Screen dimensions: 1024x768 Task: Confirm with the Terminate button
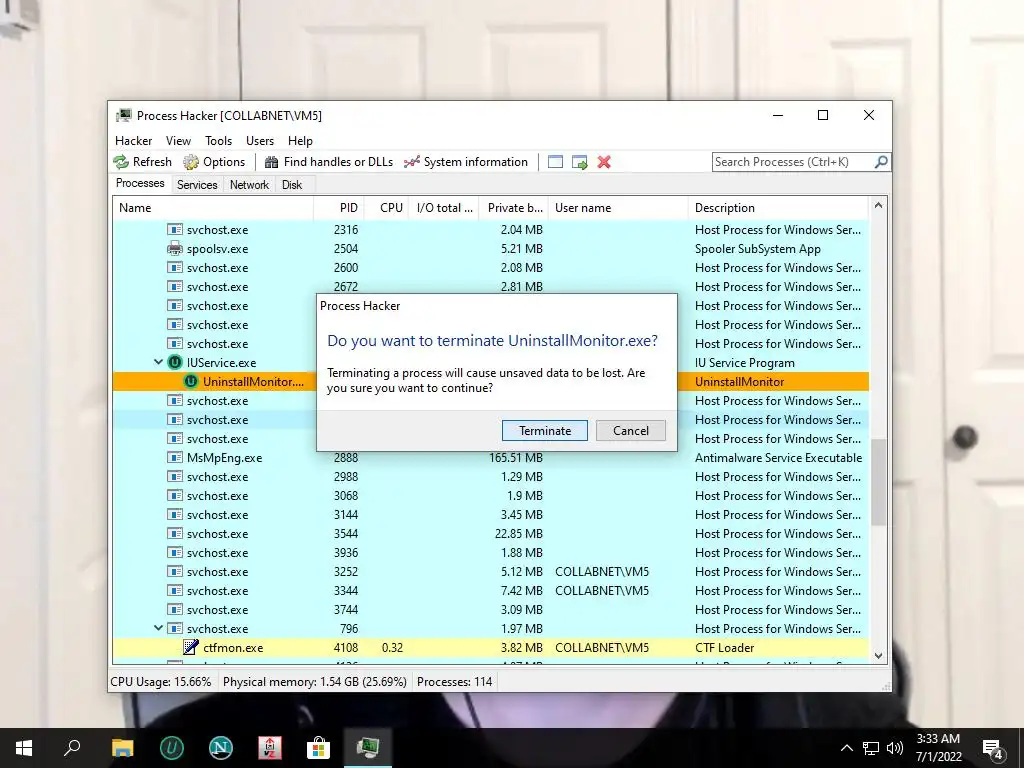545,430
